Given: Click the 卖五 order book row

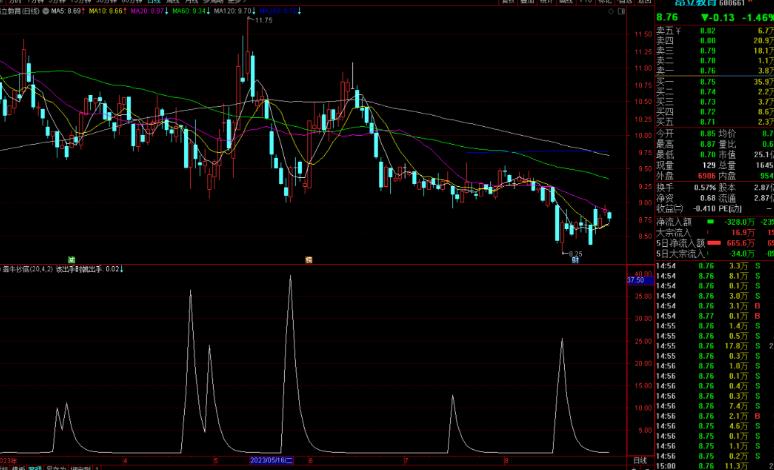Looking at the screenshot, I should click(x=715, y=31).
